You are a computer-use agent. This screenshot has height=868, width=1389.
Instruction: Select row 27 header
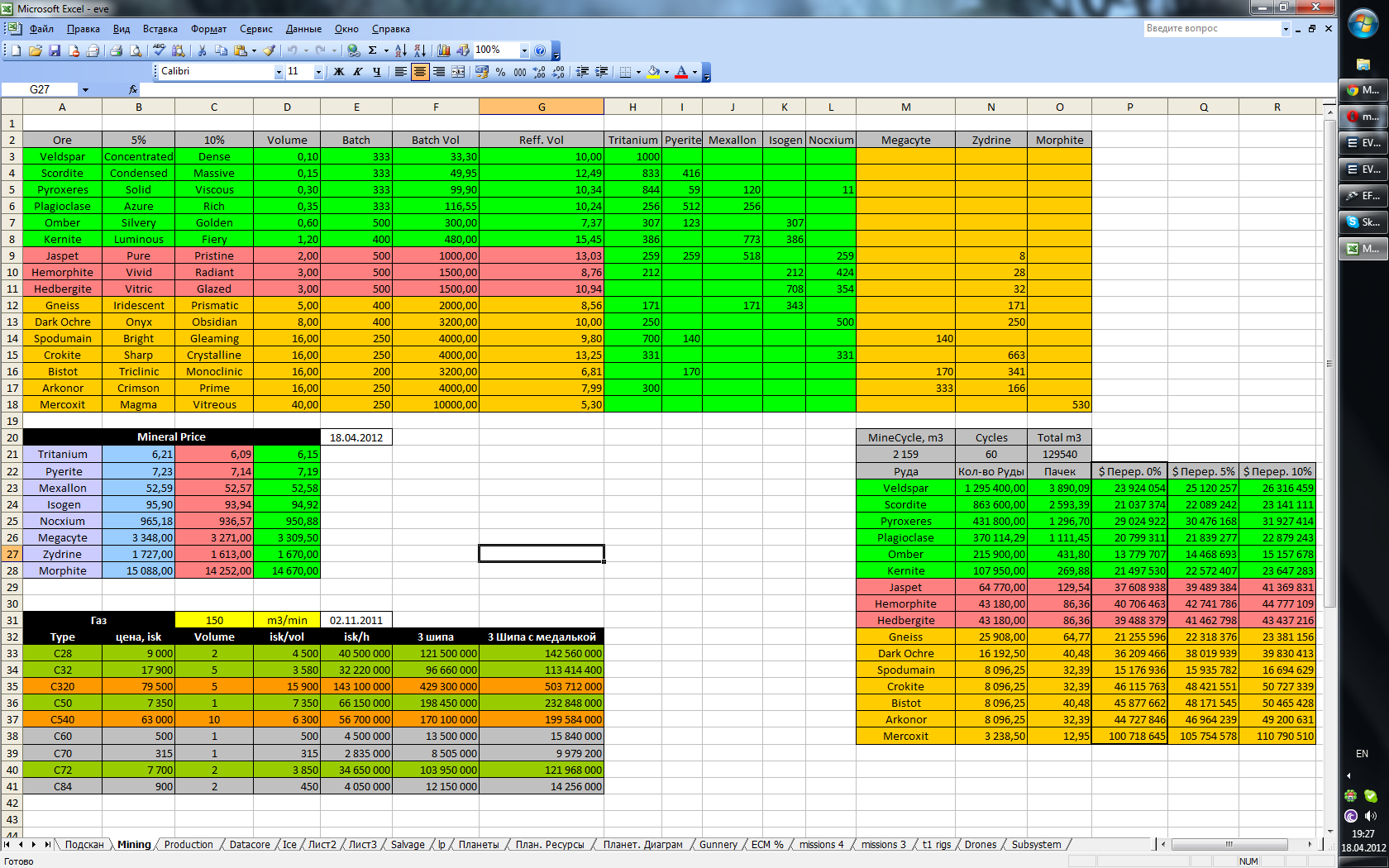coord(12,554)
